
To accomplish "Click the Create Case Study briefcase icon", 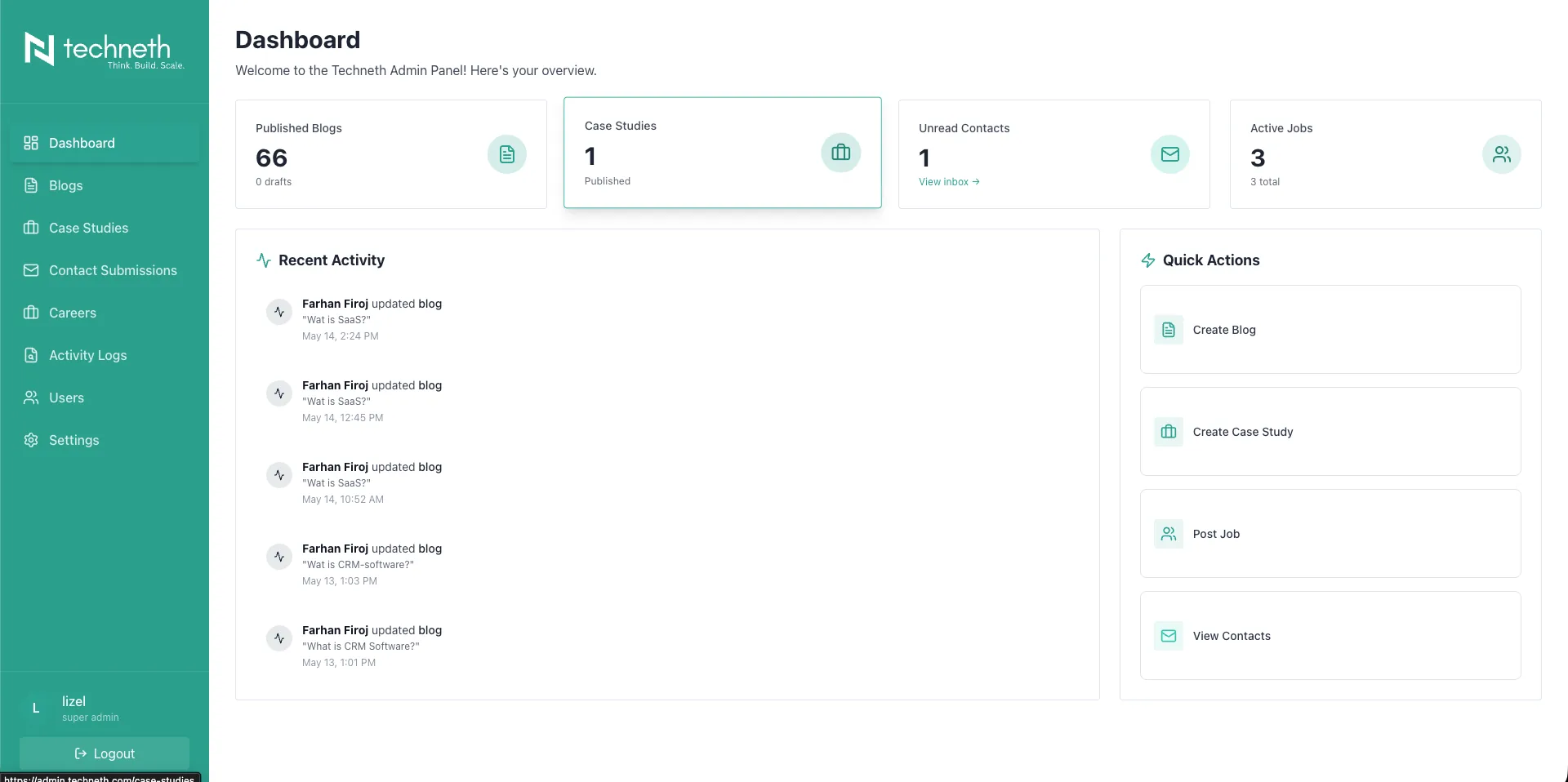I will [1169, 432].
